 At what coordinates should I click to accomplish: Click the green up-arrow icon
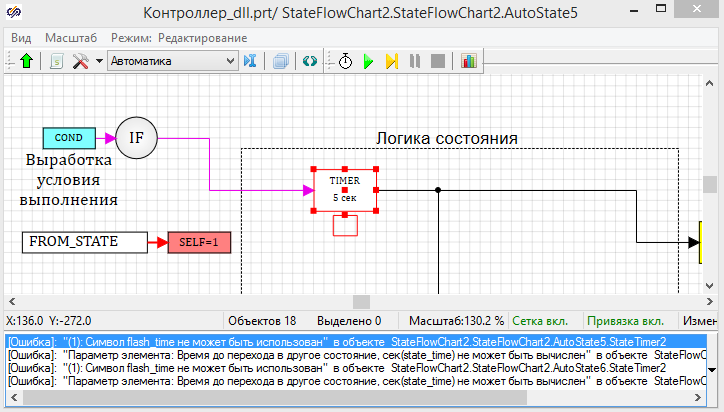point(27,61)
